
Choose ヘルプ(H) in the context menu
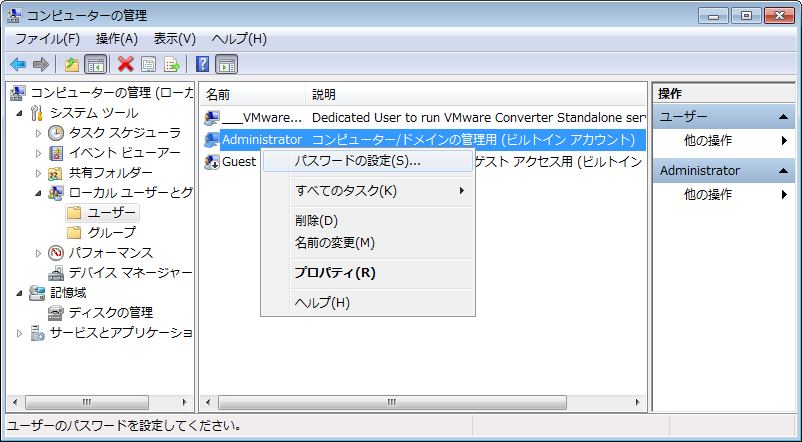point(368,303)
